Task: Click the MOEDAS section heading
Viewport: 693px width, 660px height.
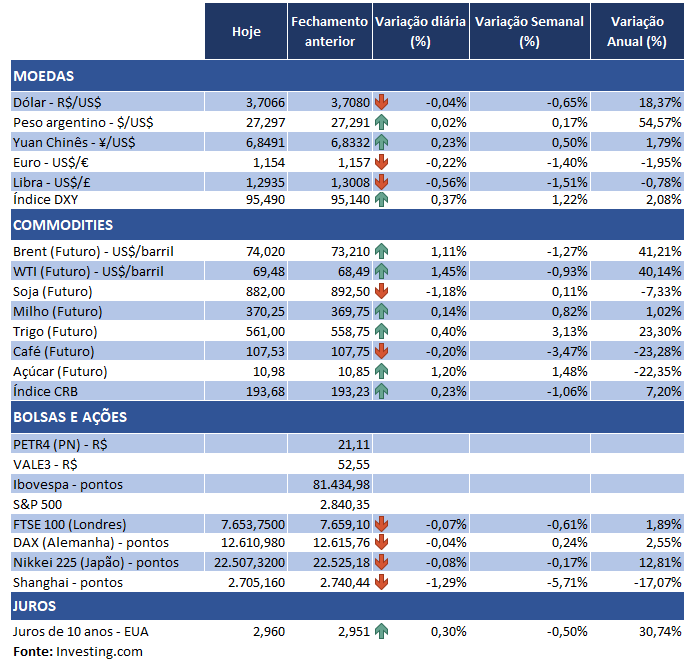Action: click(44, 76)
